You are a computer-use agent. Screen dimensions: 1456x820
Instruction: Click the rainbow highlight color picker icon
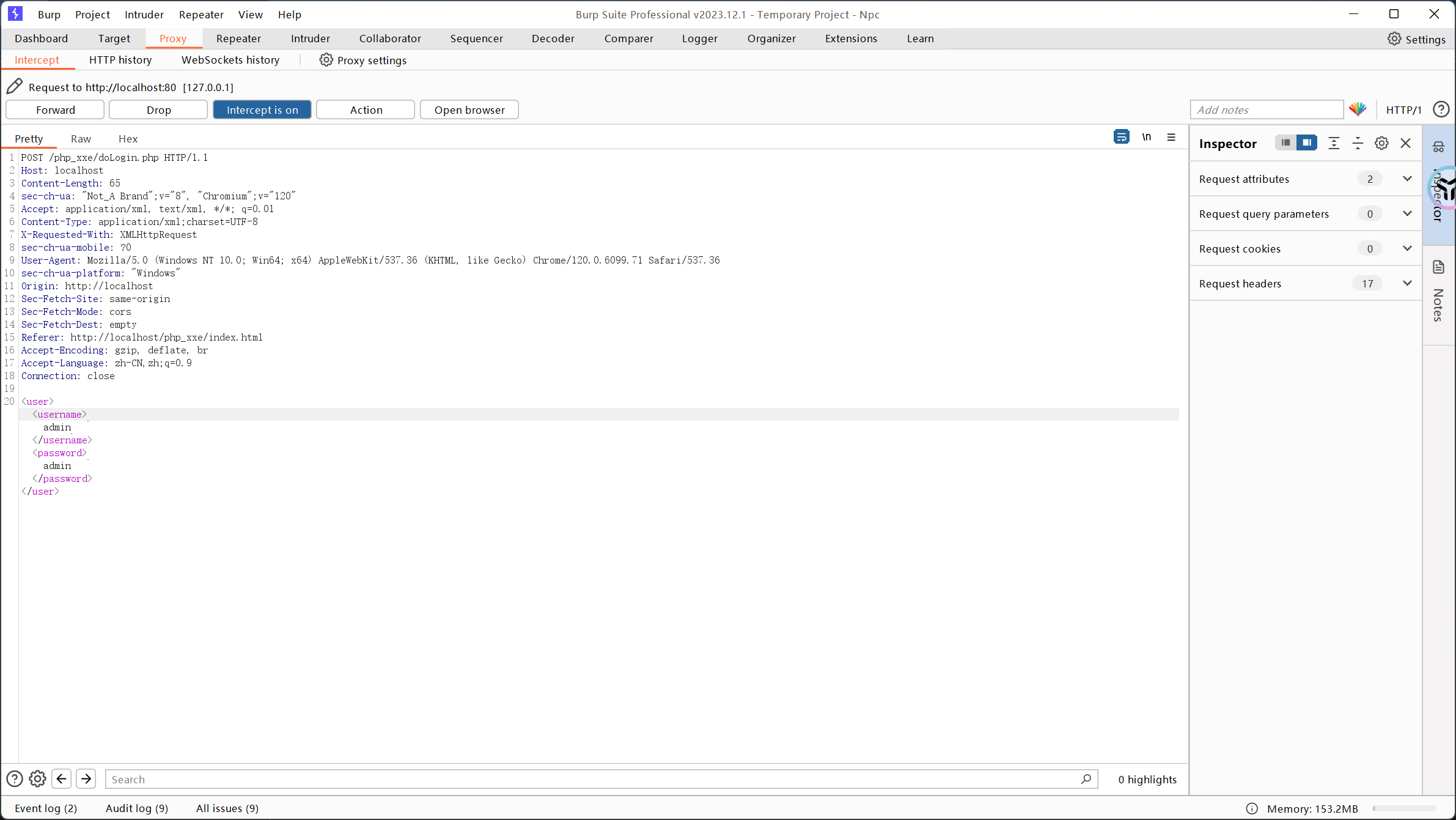click(x=1358, y=109)
